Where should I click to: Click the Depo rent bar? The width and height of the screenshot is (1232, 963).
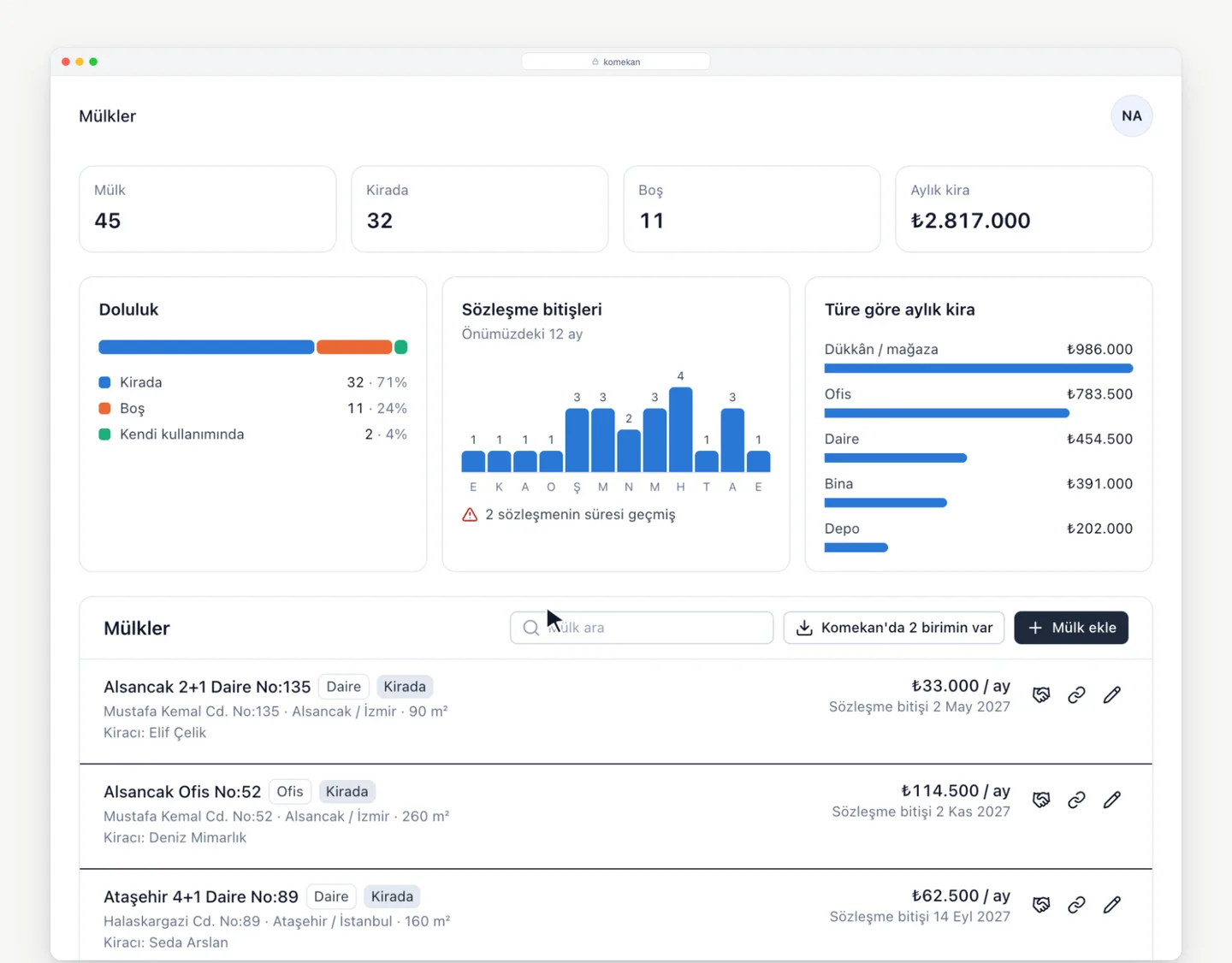click(856, 547)
